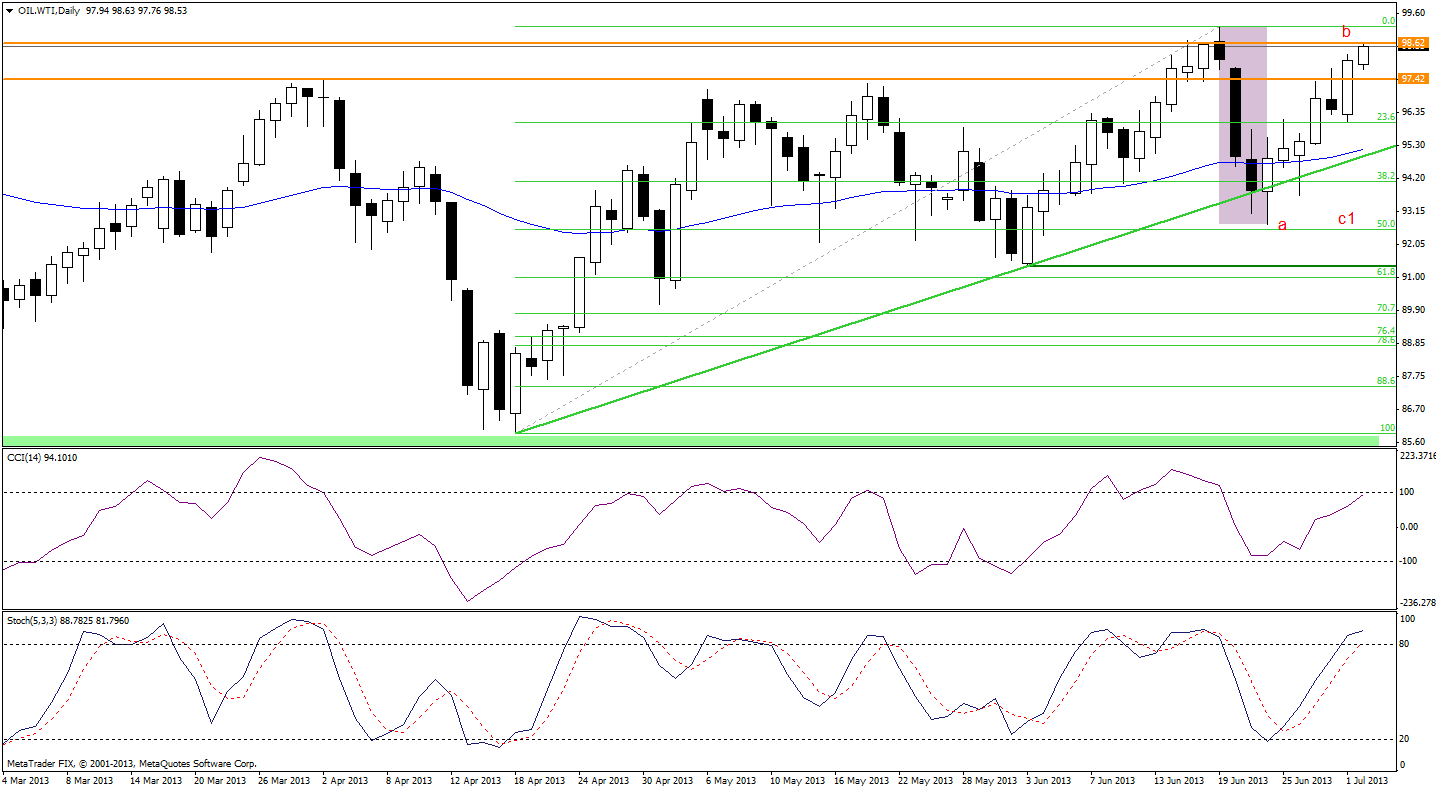Select OHLC values 97.94 98.63 97.76 98.53
1436x789 pixels.
point(134,10)
